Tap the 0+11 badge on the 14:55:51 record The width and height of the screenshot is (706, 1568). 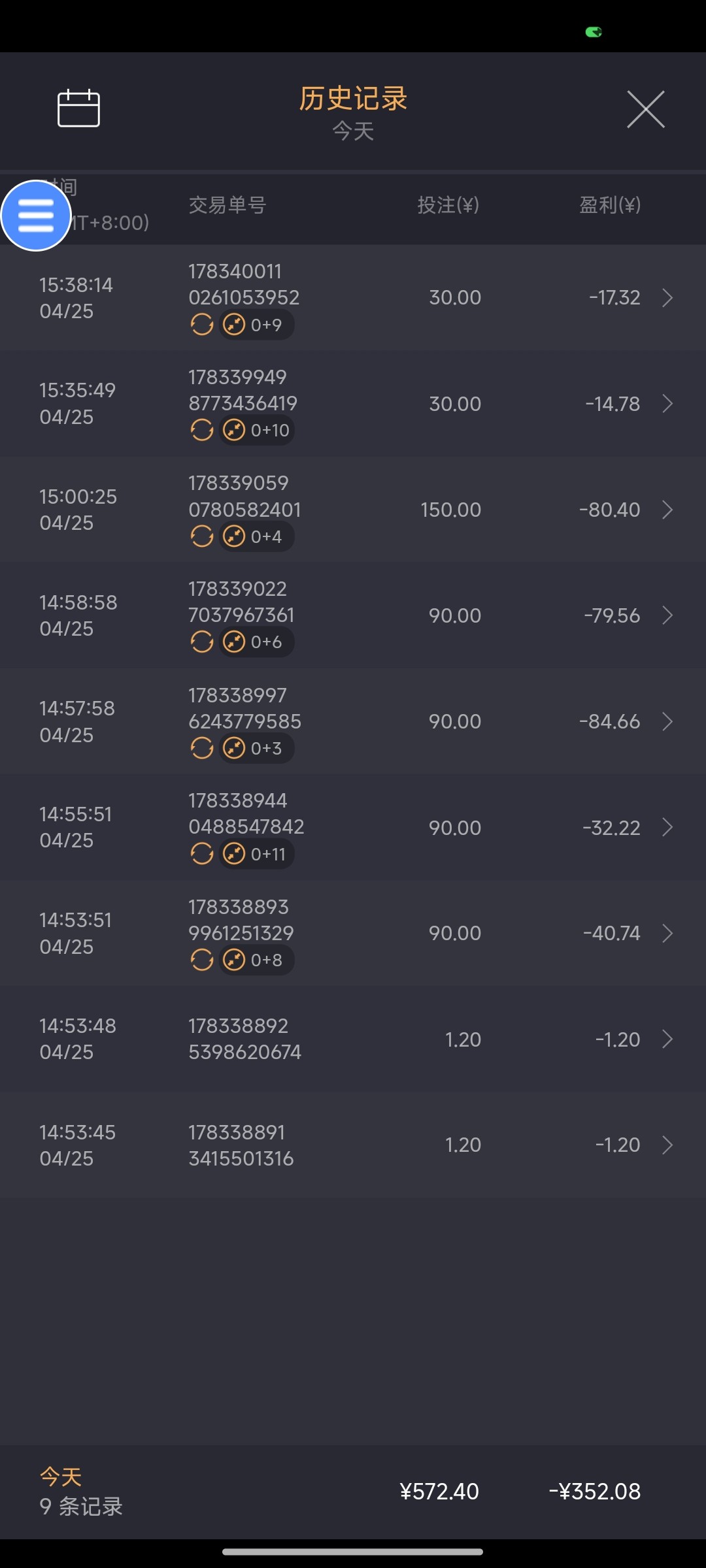point(257,854)
